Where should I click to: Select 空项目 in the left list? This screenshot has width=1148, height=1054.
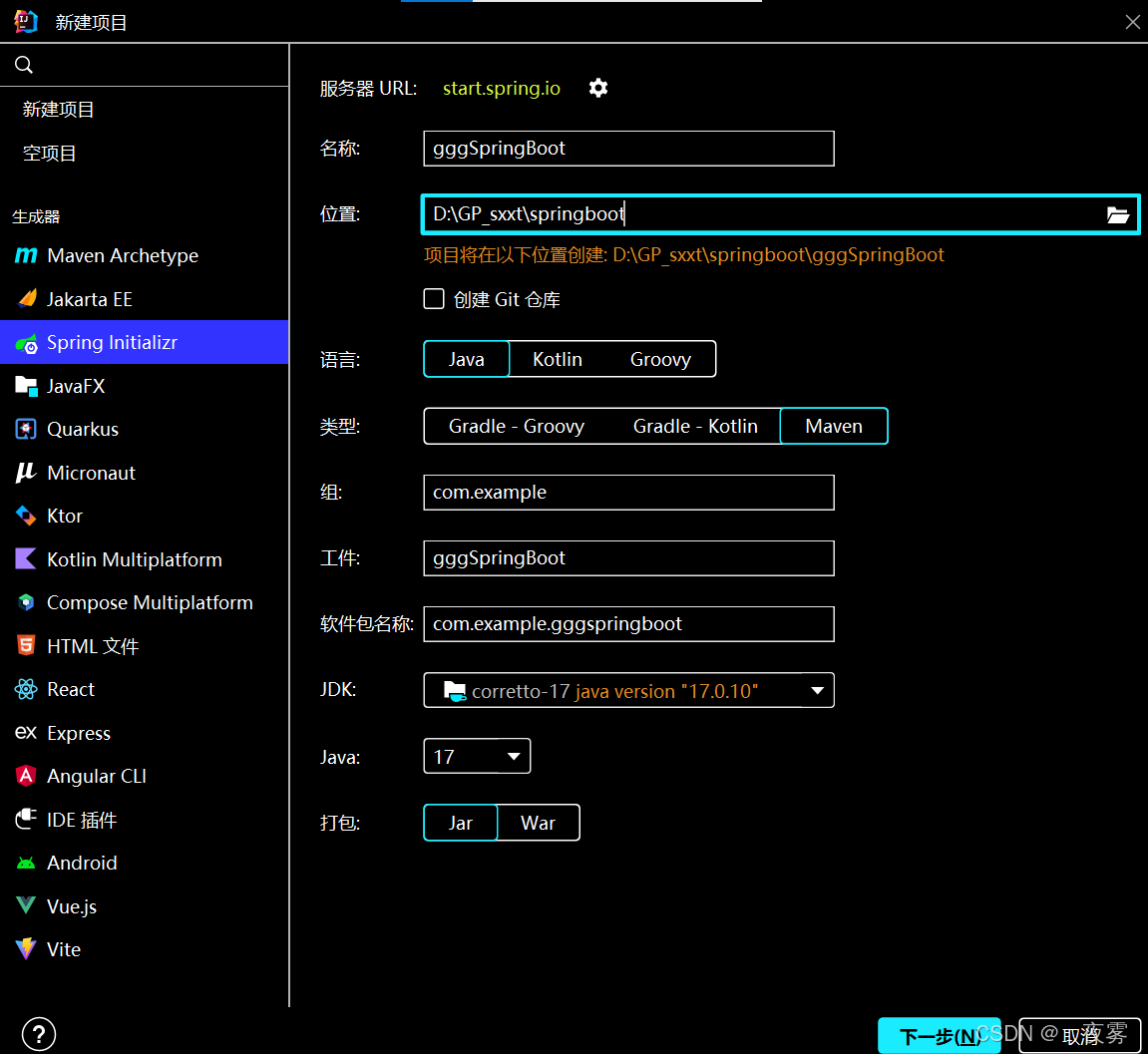coord(49,153)
